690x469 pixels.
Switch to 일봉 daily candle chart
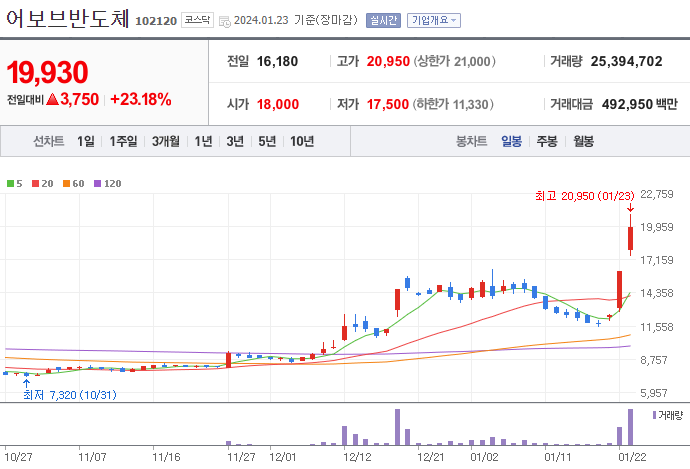click(511, 141)
